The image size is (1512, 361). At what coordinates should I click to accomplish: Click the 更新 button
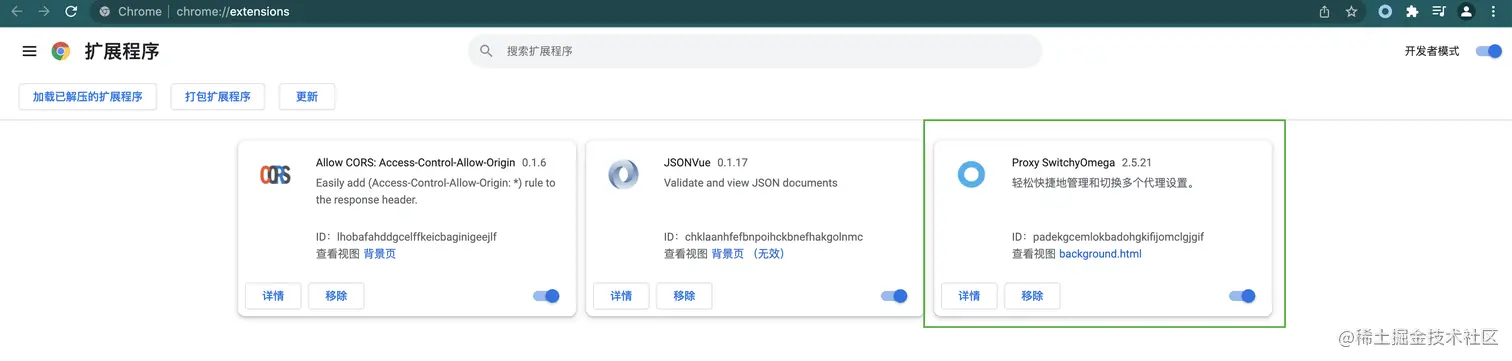point(307,97)
